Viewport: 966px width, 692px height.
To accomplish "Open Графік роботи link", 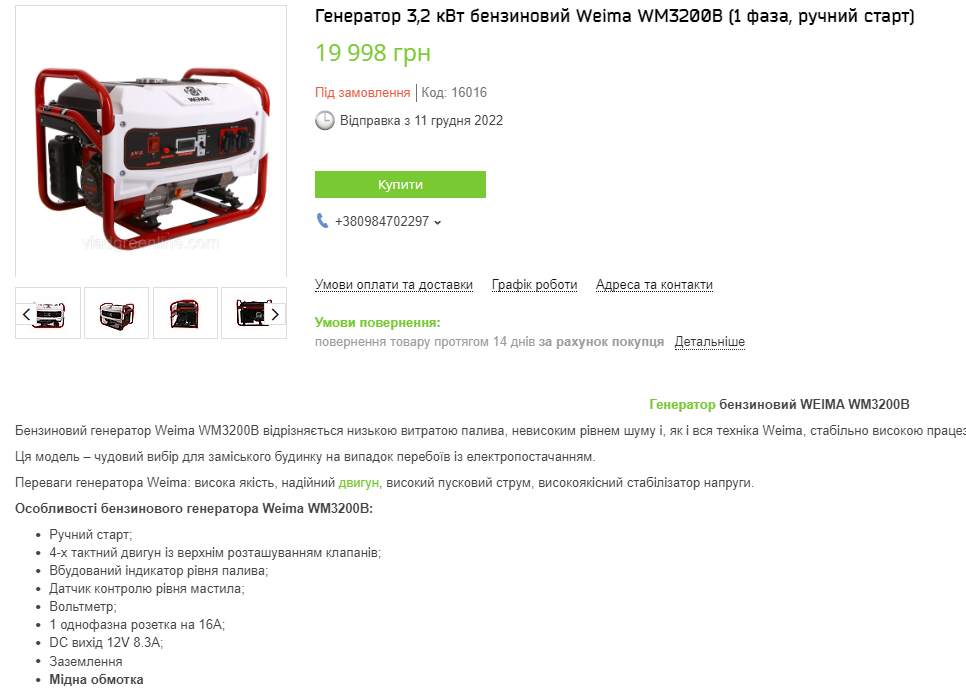I will (534, 285).
